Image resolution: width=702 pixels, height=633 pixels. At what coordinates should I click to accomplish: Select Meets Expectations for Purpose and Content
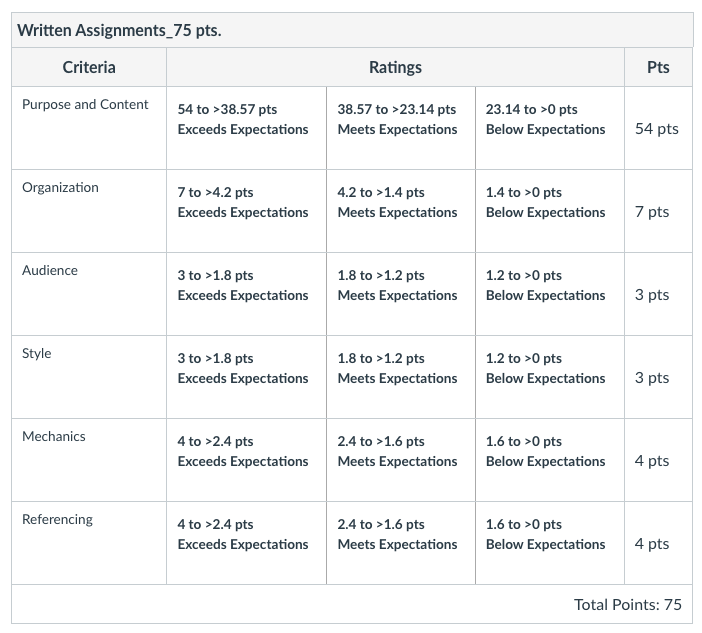tap(401, 128)
